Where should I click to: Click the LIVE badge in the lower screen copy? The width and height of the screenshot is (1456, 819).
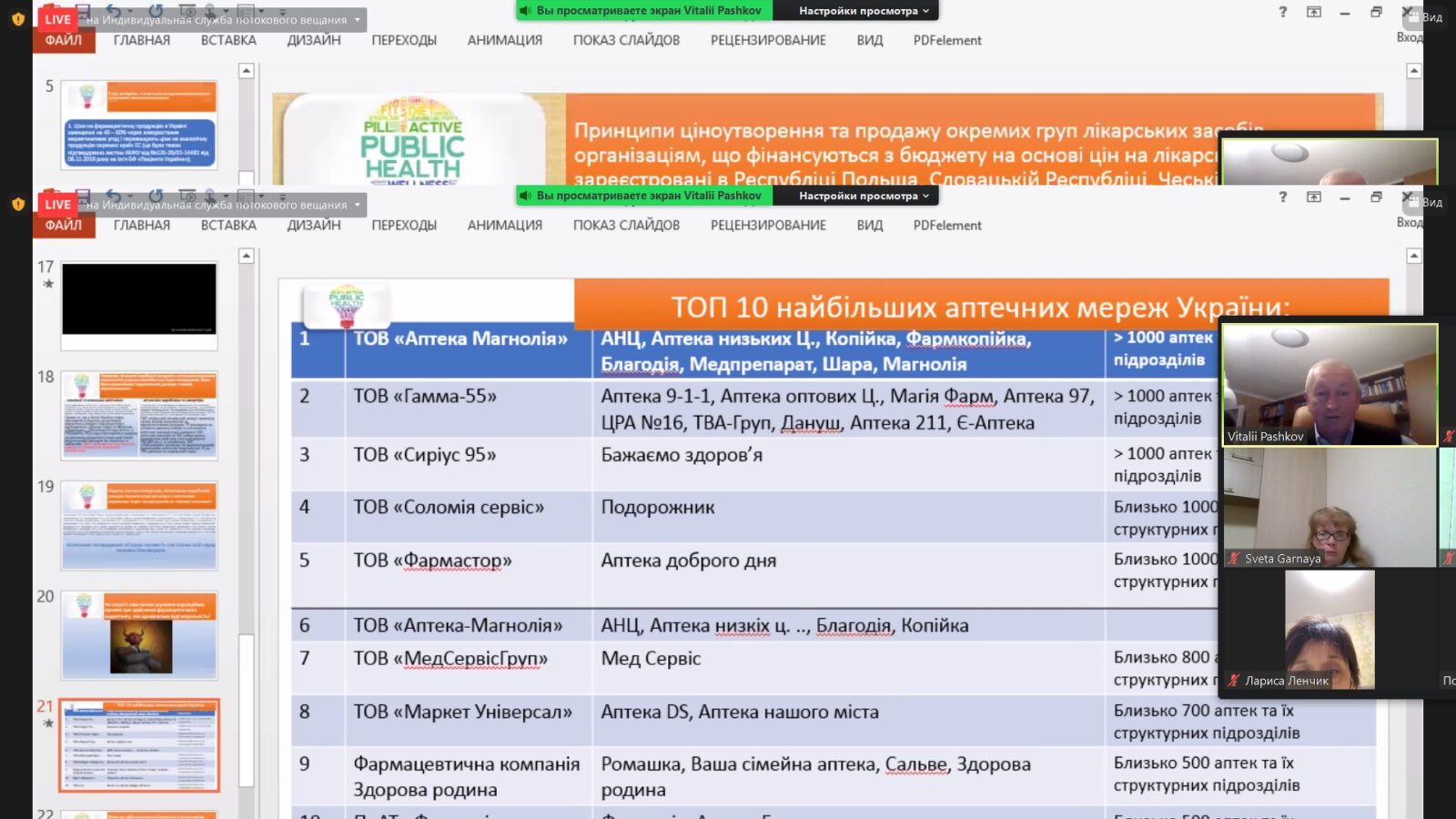pyautogui.click(x=57, y=204)
